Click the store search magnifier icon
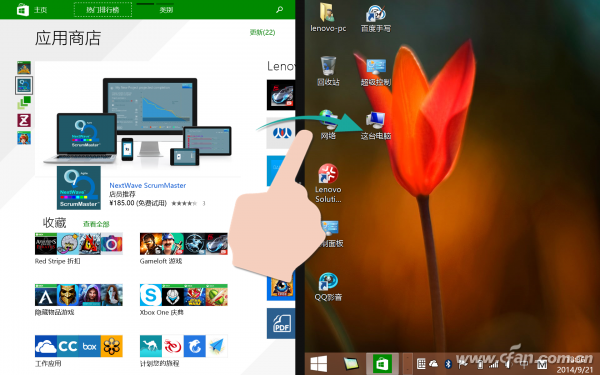600x375 pixels. point(280,10)
